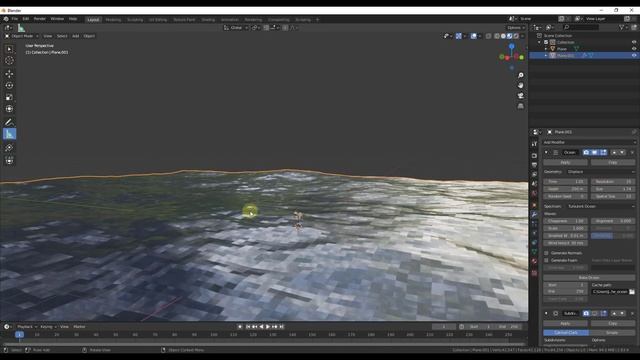Click cache path folder browse icon
Image resolution: width=640 pixels, height=360 pixels.
click(x=632, y=291)
